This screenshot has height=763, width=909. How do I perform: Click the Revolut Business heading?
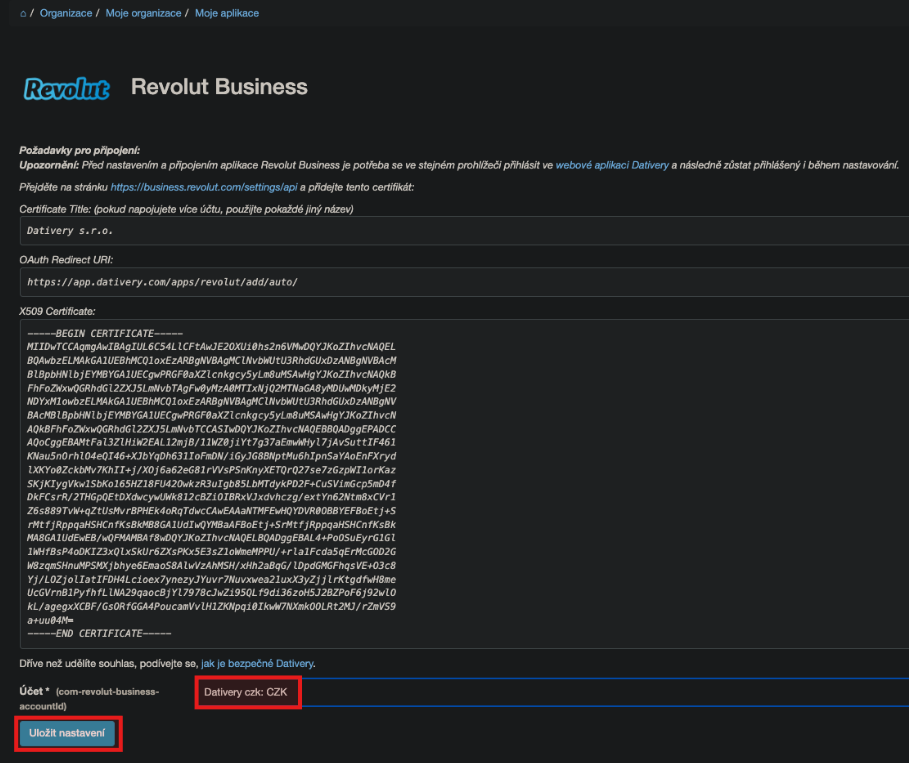point(219,87)
